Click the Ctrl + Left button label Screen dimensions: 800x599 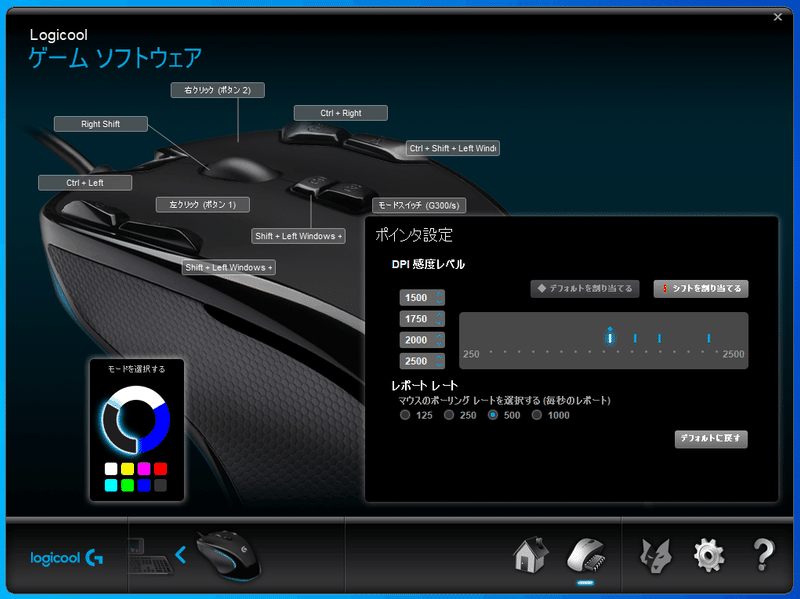click(x=85, y=183)
